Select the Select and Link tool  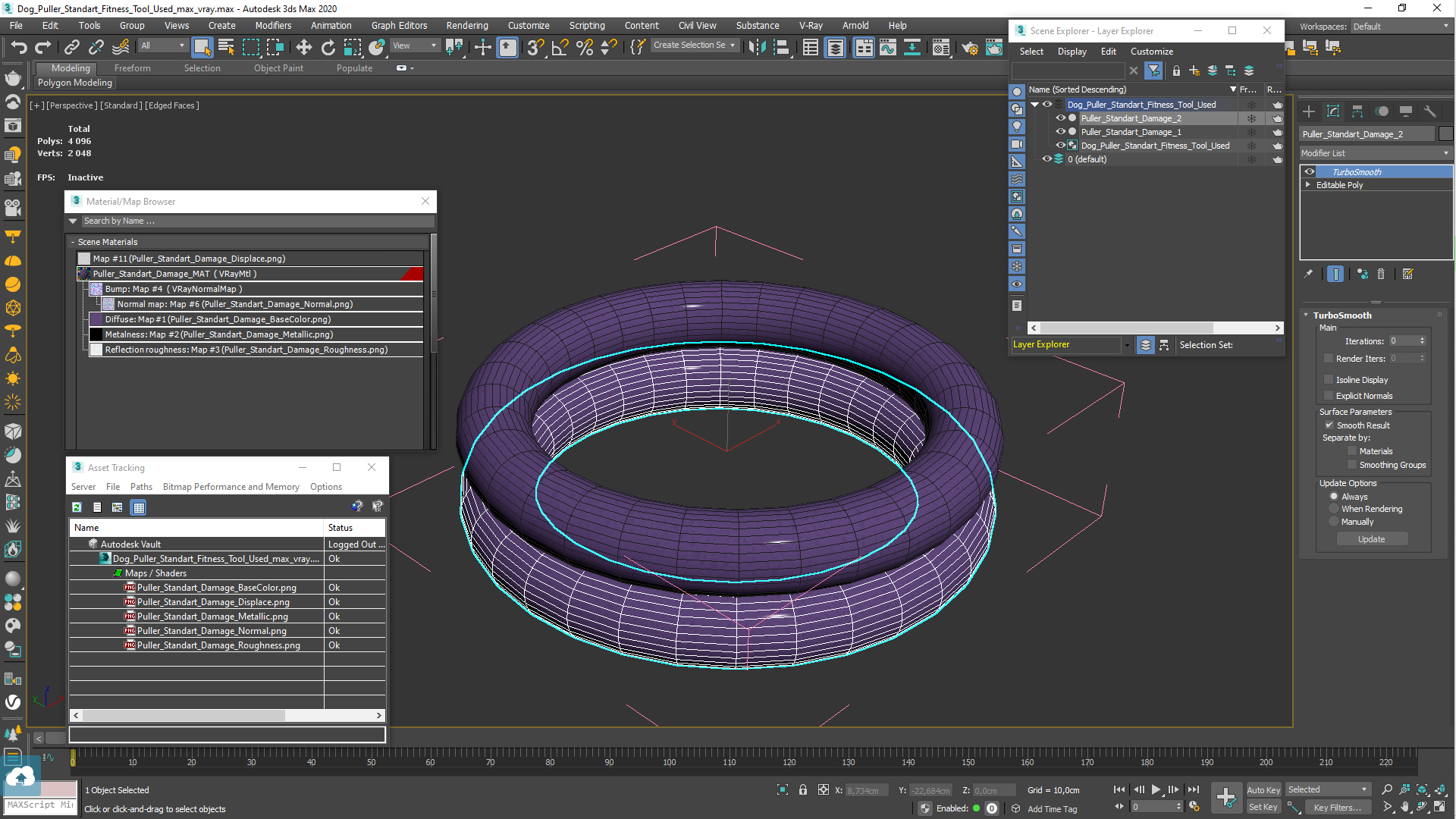[x=71, y=47]
